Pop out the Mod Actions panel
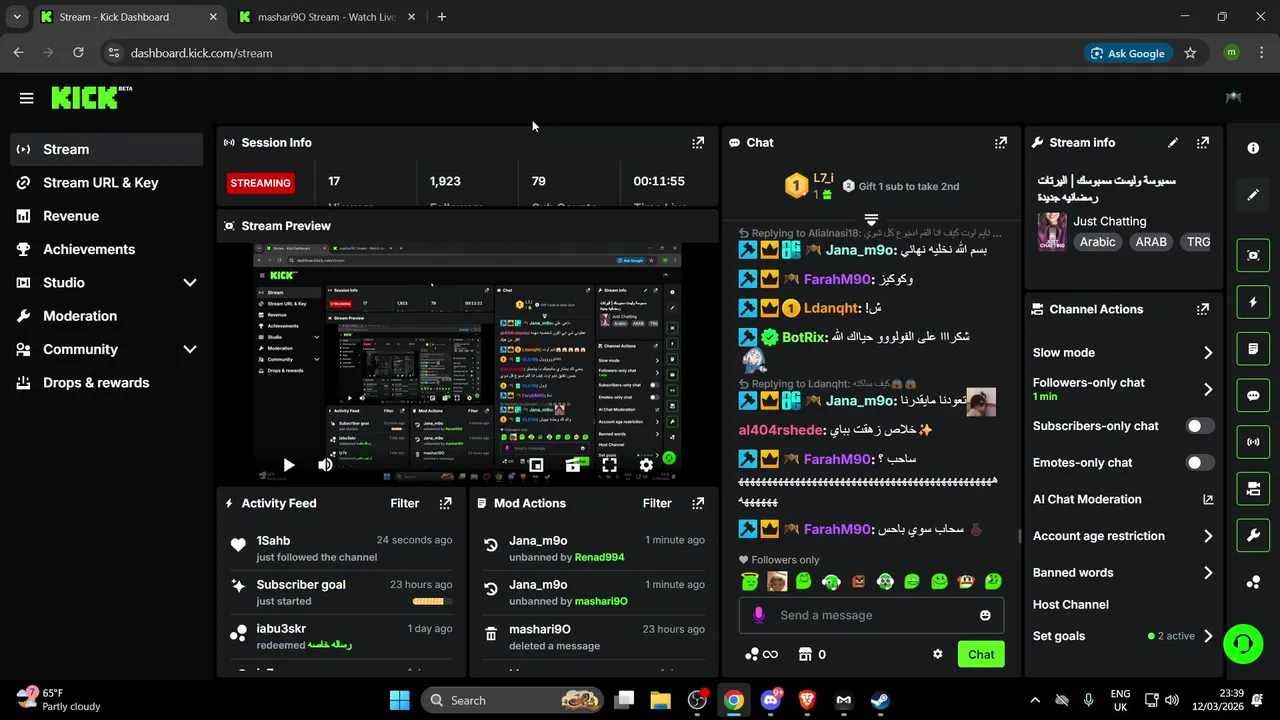Image resolution: width=1280 pixels, height=720 pixels. (698, 504)
